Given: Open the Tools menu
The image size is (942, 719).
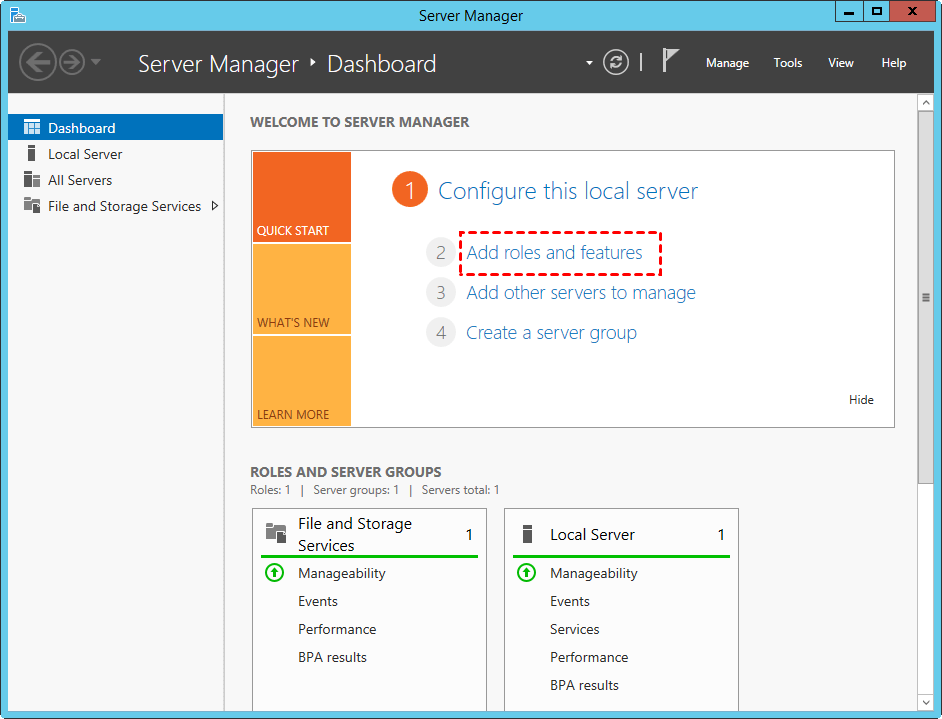Looking at the screenshot, I should coord(787,63).
